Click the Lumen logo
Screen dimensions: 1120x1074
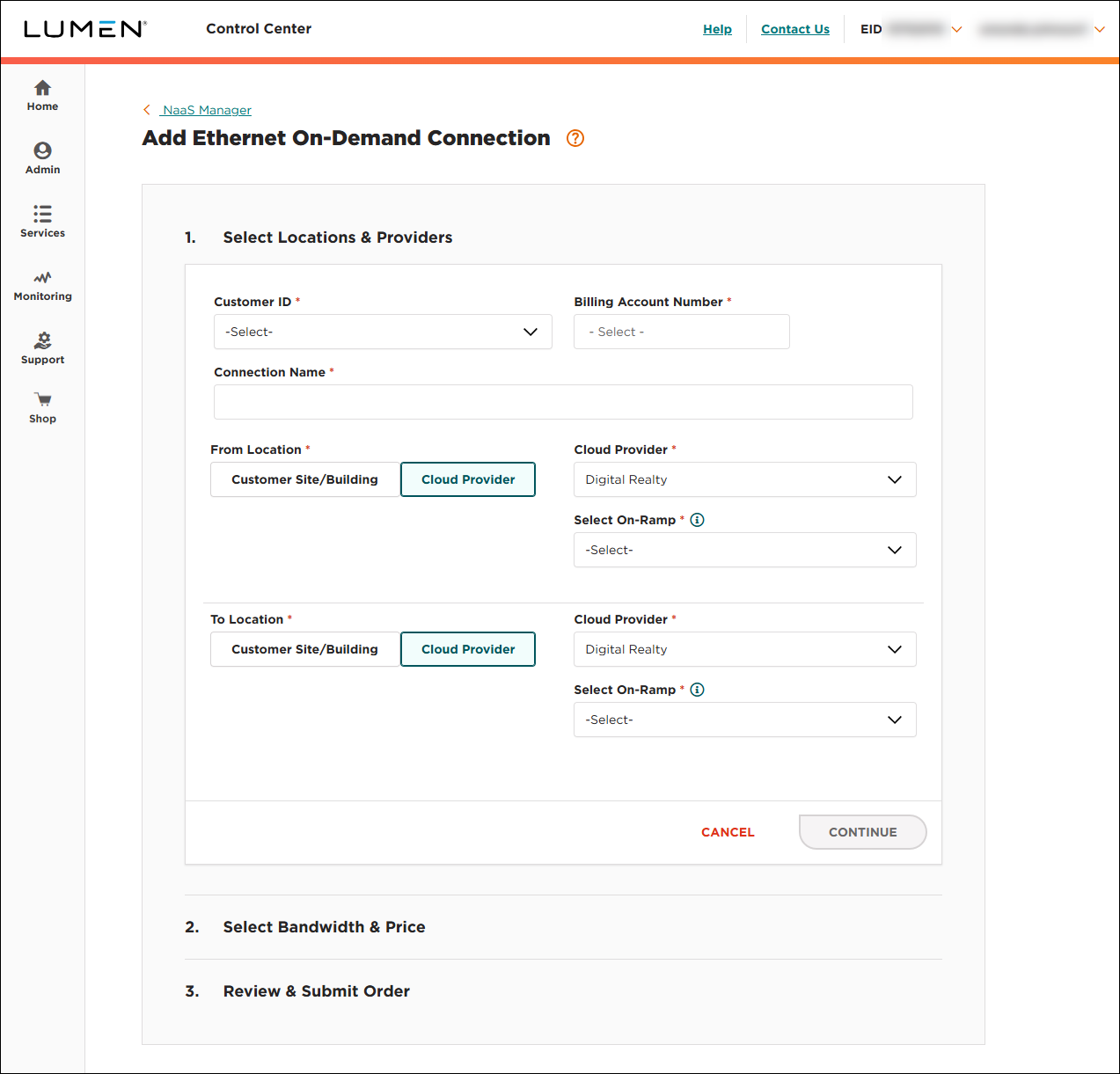click(84, 29)
